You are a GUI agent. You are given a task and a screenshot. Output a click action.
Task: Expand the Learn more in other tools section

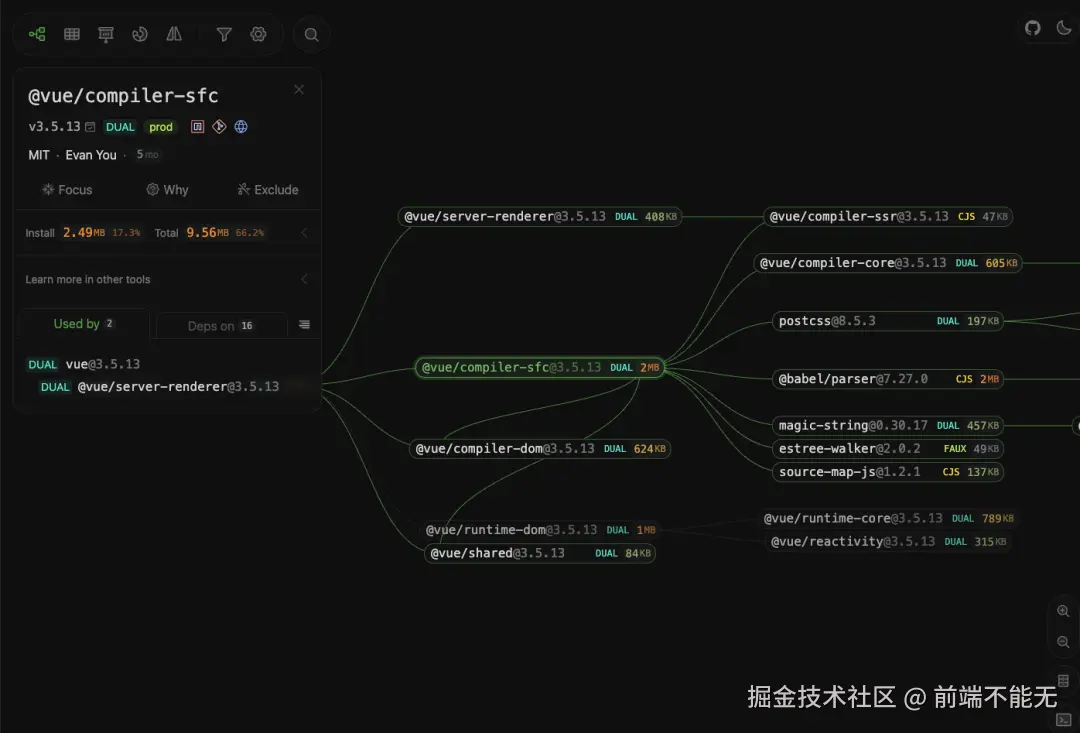pos(304,279)
